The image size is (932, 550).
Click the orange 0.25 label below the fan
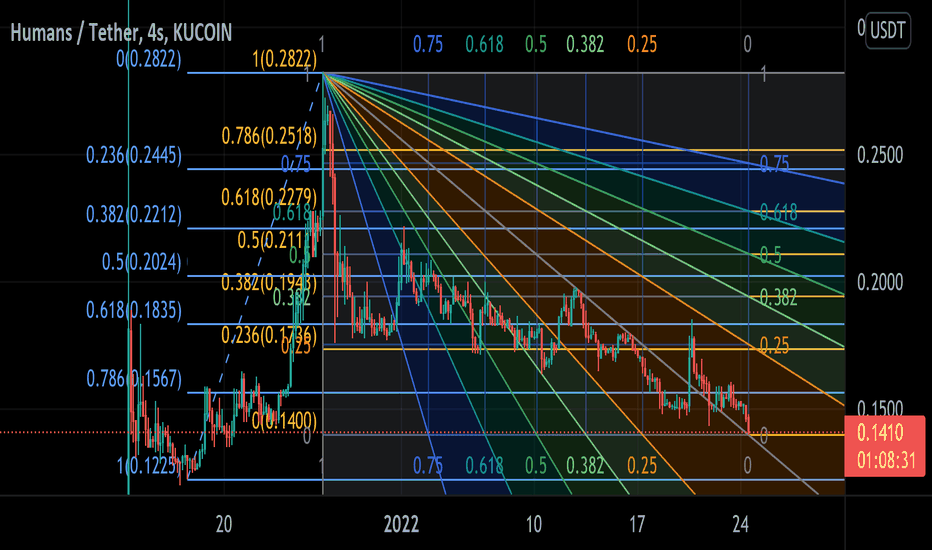coord(642,466)
